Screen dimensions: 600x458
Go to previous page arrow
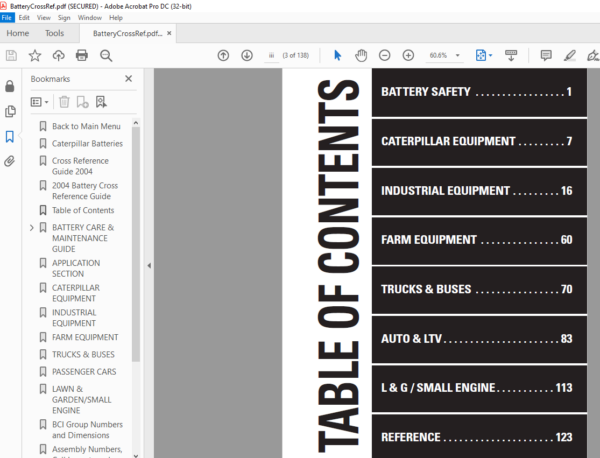point(223,55)
